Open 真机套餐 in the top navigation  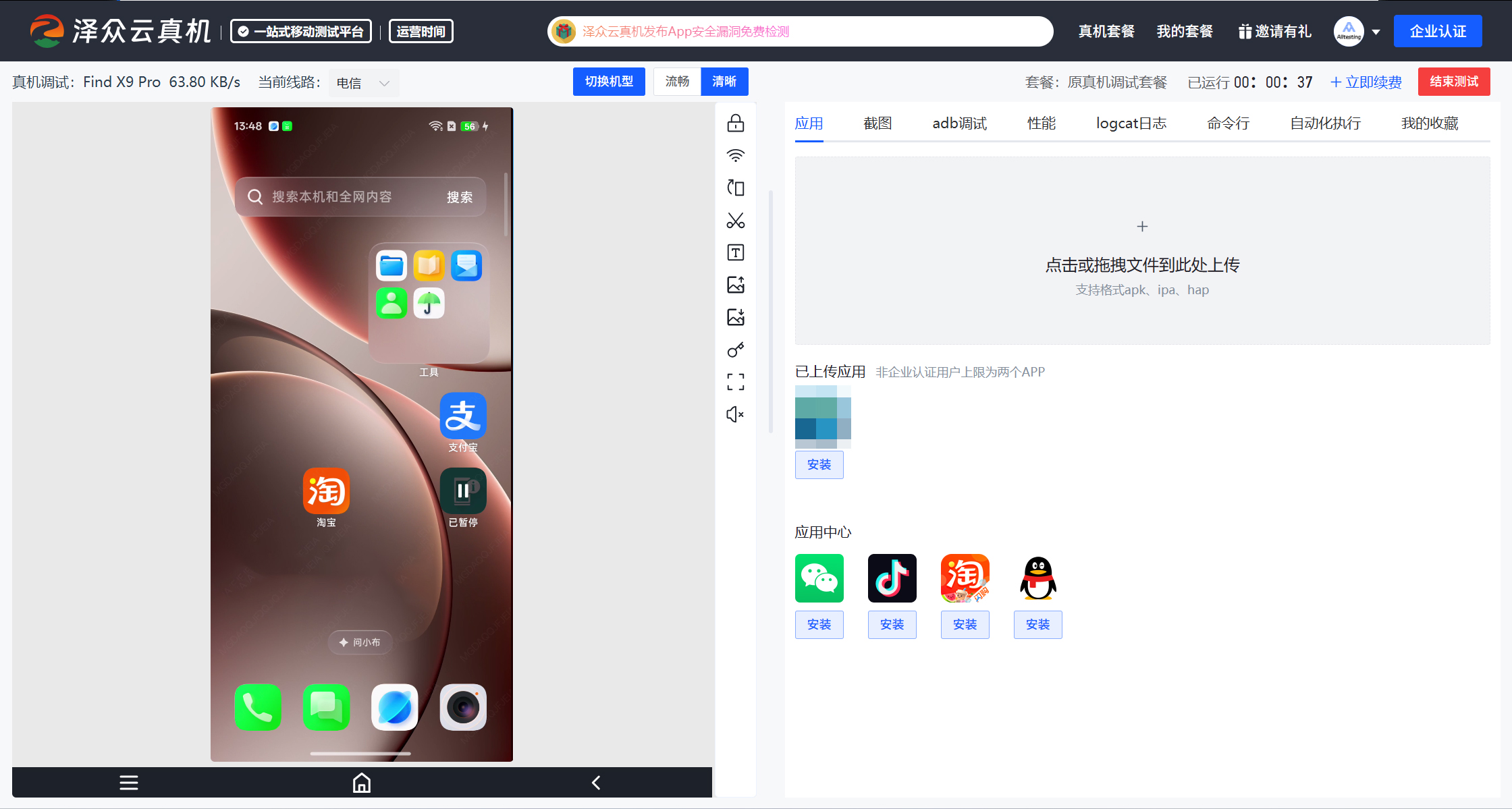[x=1106, y=32]
